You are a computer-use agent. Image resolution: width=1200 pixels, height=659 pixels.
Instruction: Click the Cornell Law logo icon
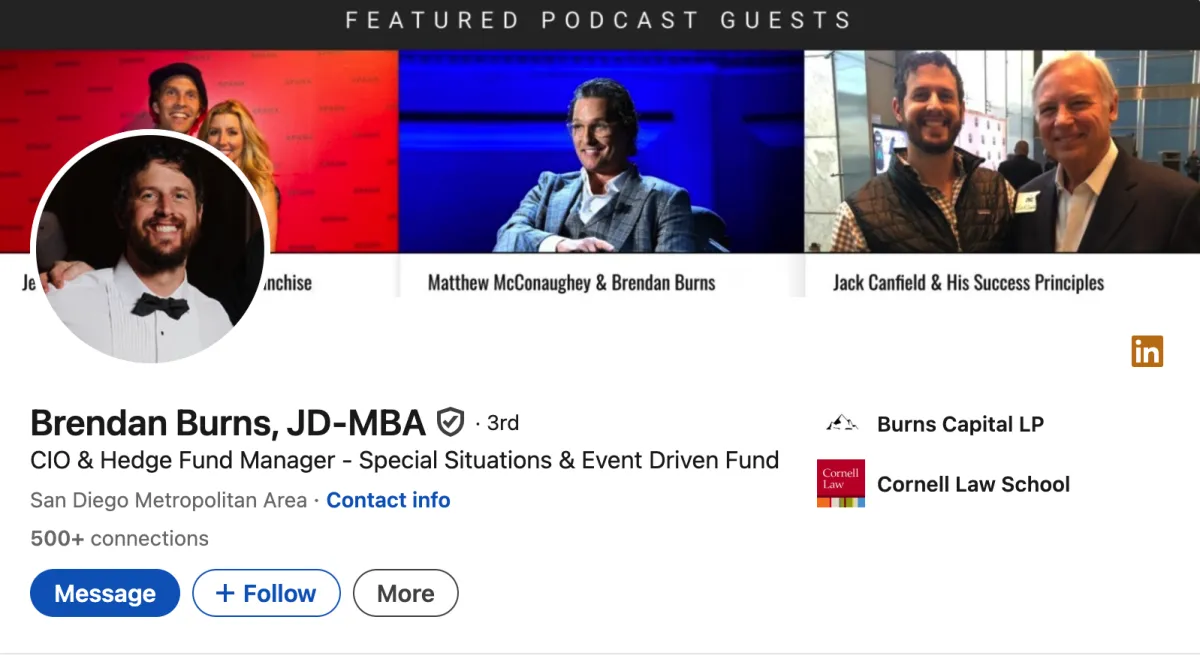click(x=841, y=484)
